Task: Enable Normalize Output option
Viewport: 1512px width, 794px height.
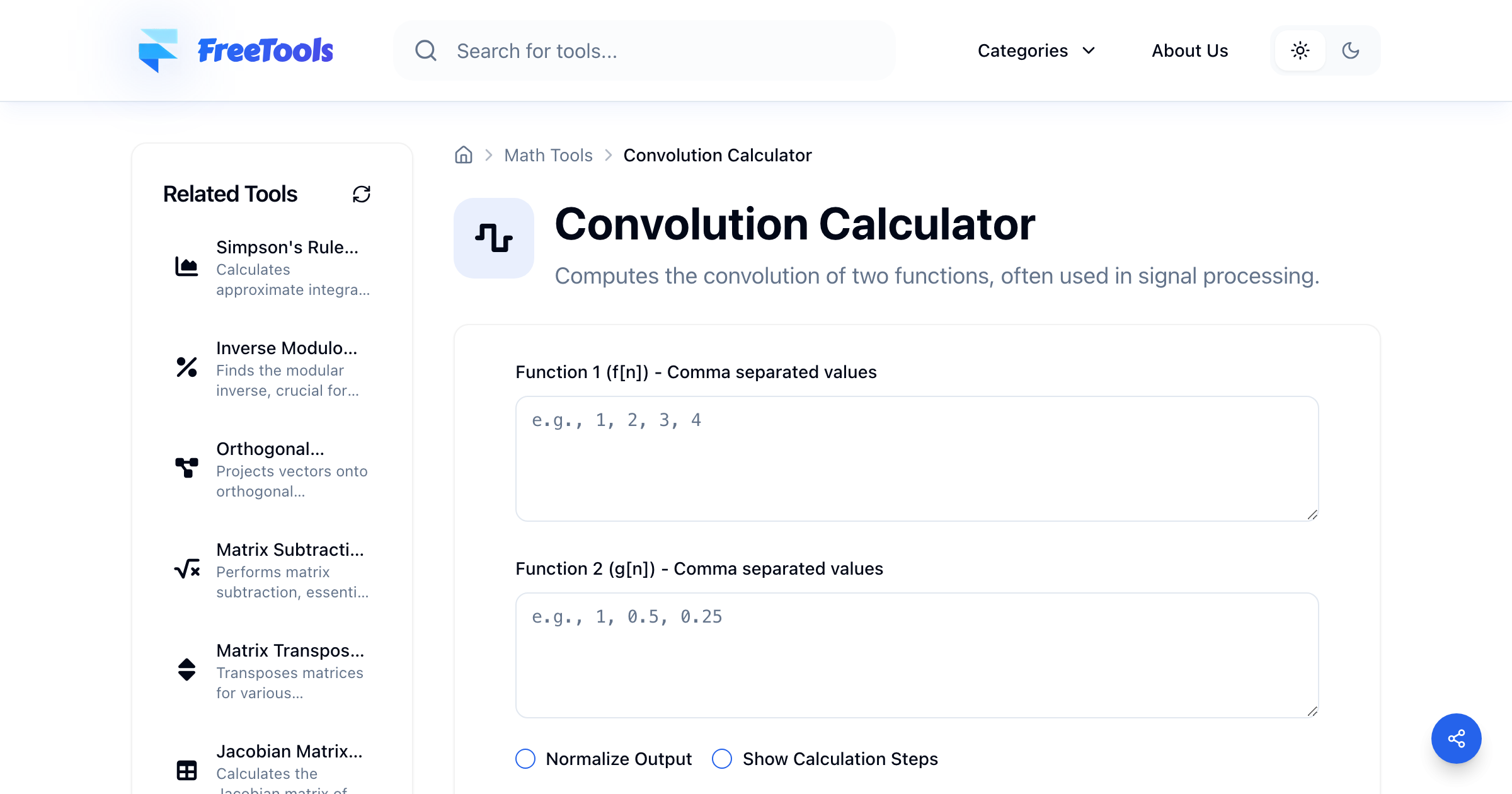Action: click(525, 759)
